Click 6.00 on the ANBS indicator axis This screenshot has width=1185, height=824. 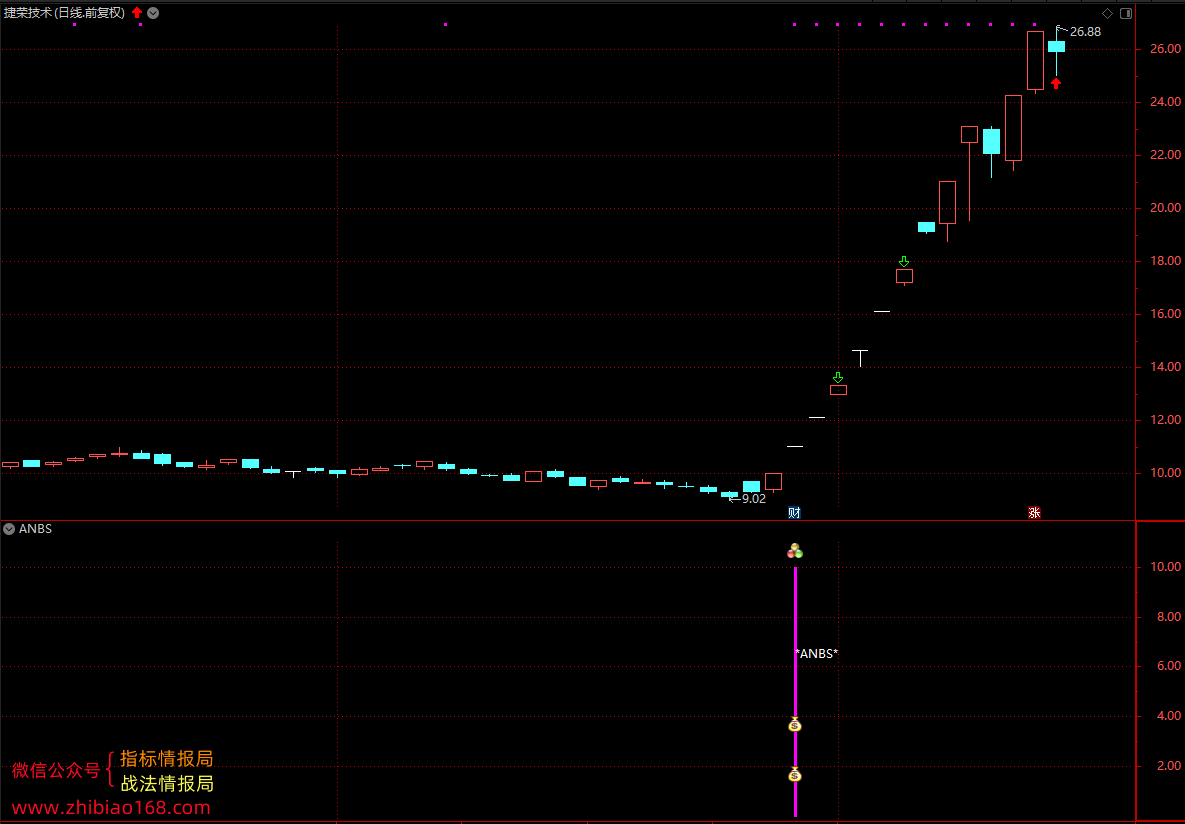coord(1168,665)
